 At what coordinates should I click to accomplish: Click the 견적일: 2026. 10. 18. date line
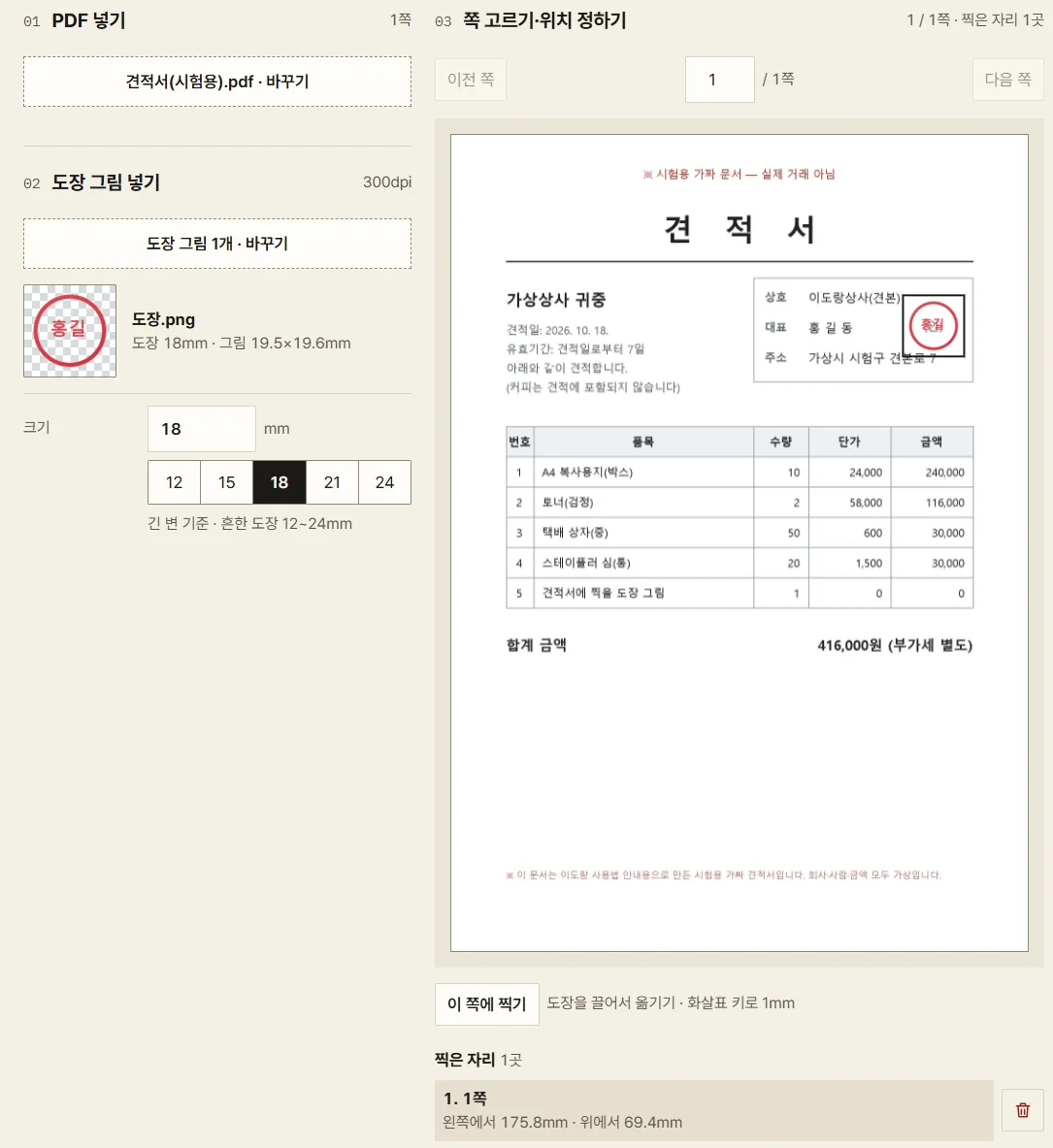[x=557, y=330]
